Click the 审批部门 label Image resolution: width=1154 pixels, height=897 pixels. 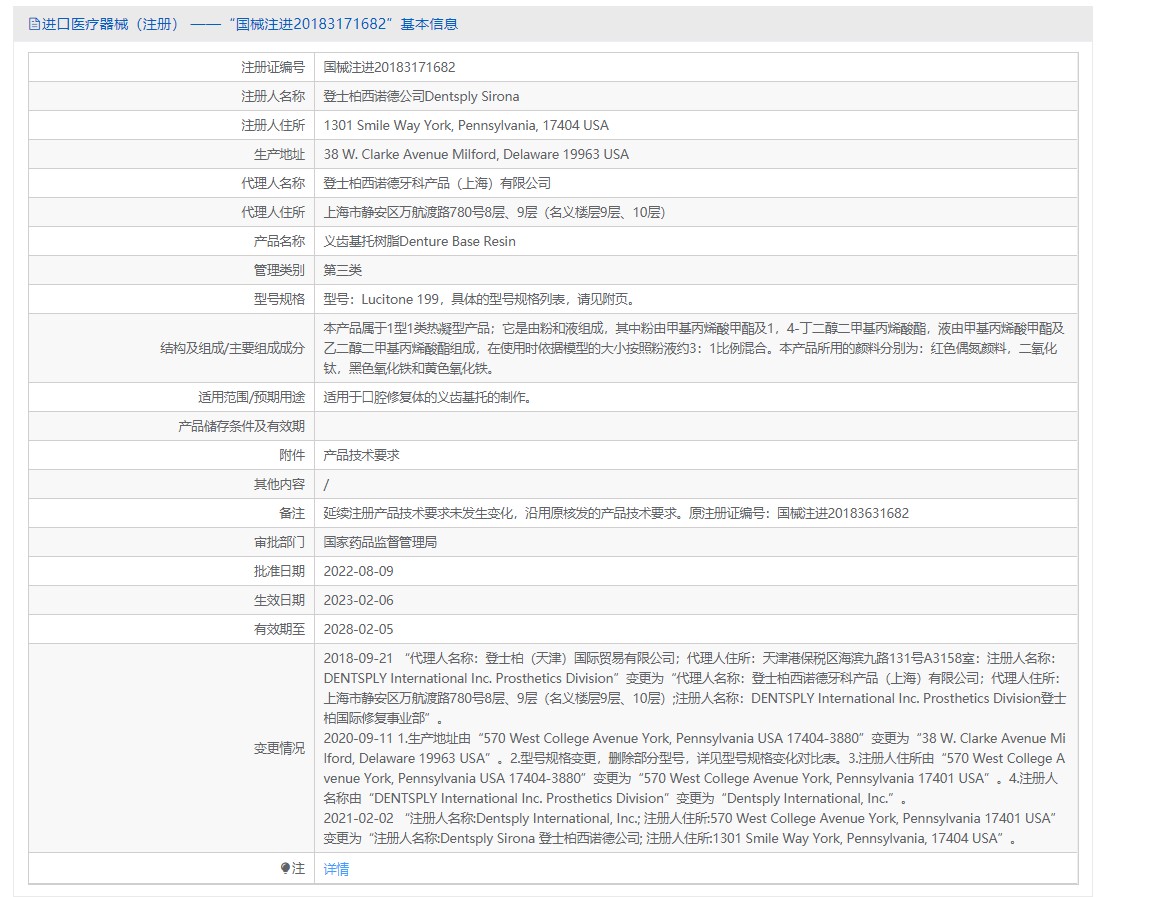tap(279, 542)
